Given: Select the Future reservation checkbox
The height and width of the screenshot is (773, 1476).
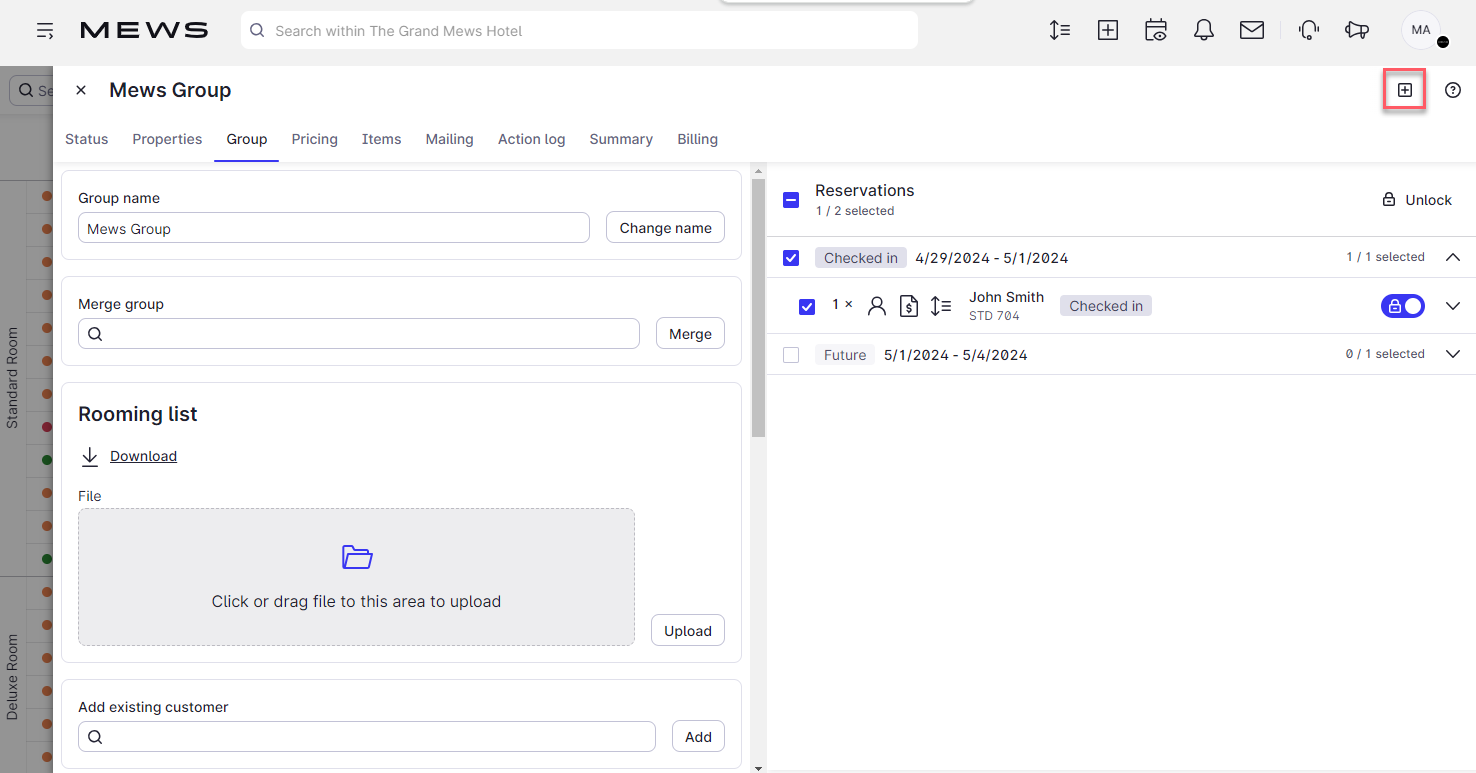Looking at the screenshot, I should pos(791,354).
